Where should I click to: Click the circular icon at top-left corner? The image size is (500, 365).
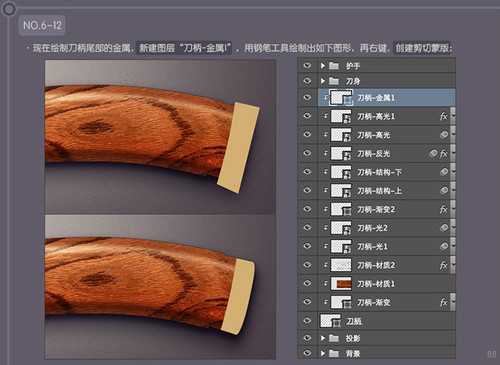click(x=8, y=9)
